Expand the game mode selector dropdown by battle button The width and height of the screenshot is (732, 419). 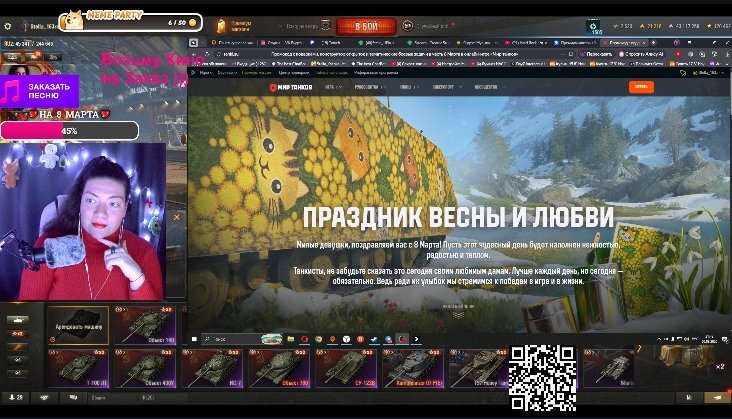(x=304, y=26)
